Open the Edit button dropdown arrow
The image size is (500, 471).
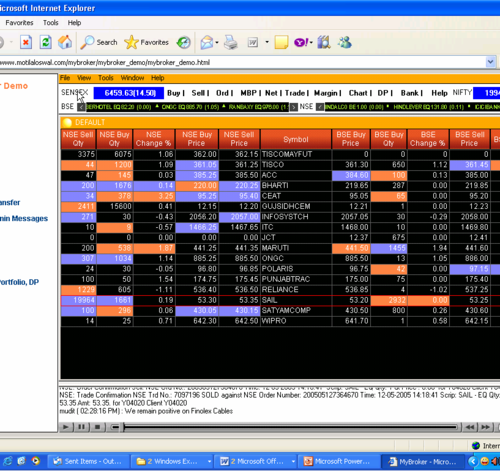click(267, 42)
